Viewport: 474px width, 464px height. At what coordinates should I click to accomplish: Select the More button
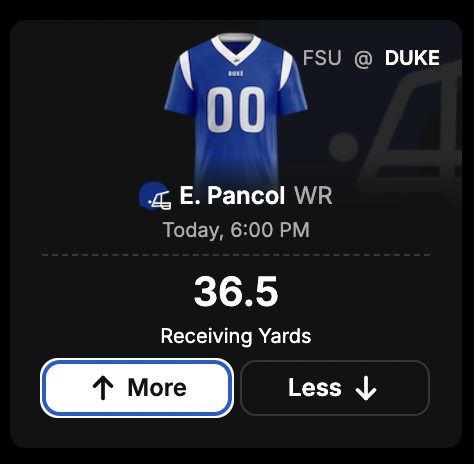[137, 388]
